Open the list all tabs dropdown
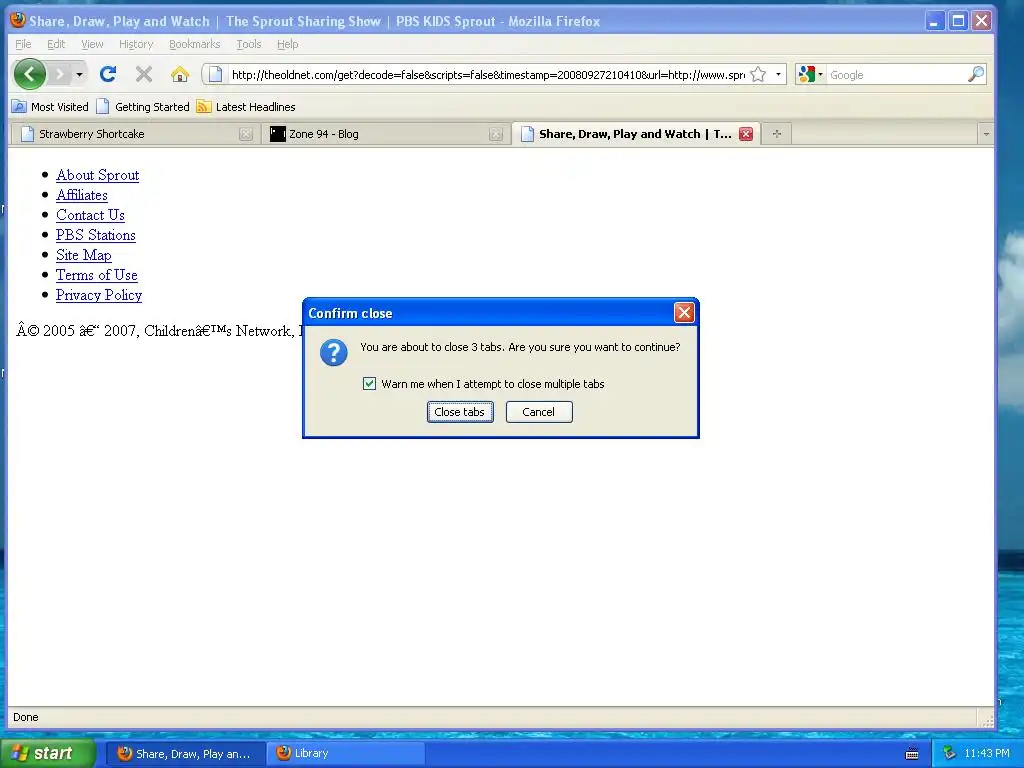The height and width of the screenshot is (768, 1024). click(x=986, y=134)
